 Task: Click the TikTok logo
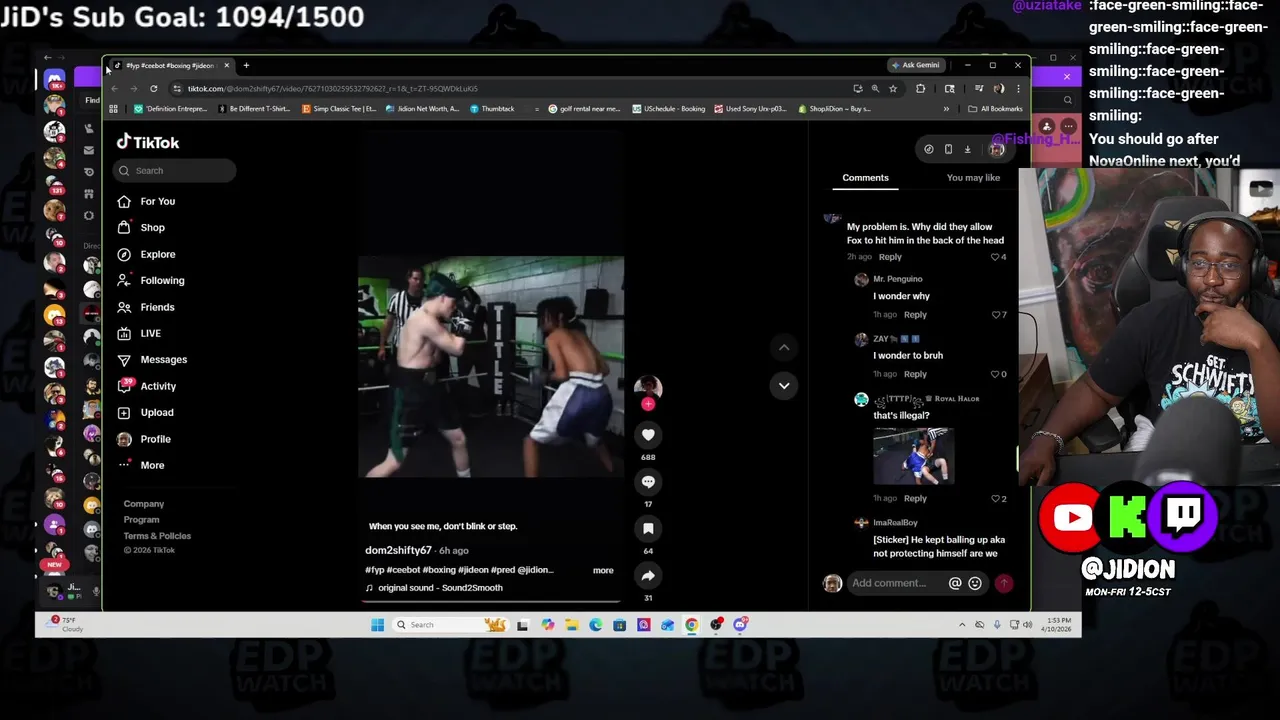coord(148,142)
